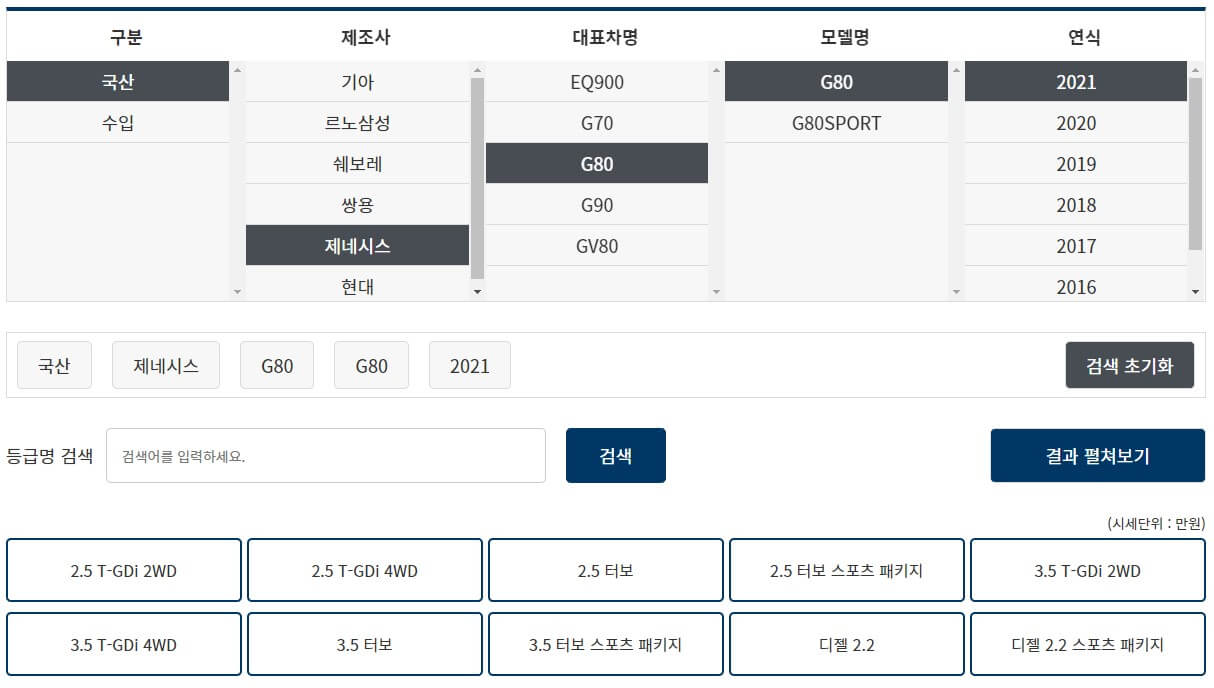Click the 국산 filter tag
This screenshot has width=1214, height=688.
pyautogui.click(x=54, y=365)
